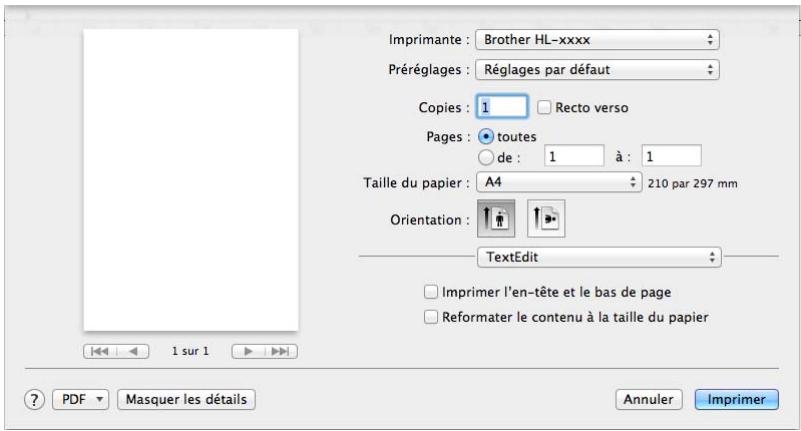Go to first preview page

[x=100, y=351]
